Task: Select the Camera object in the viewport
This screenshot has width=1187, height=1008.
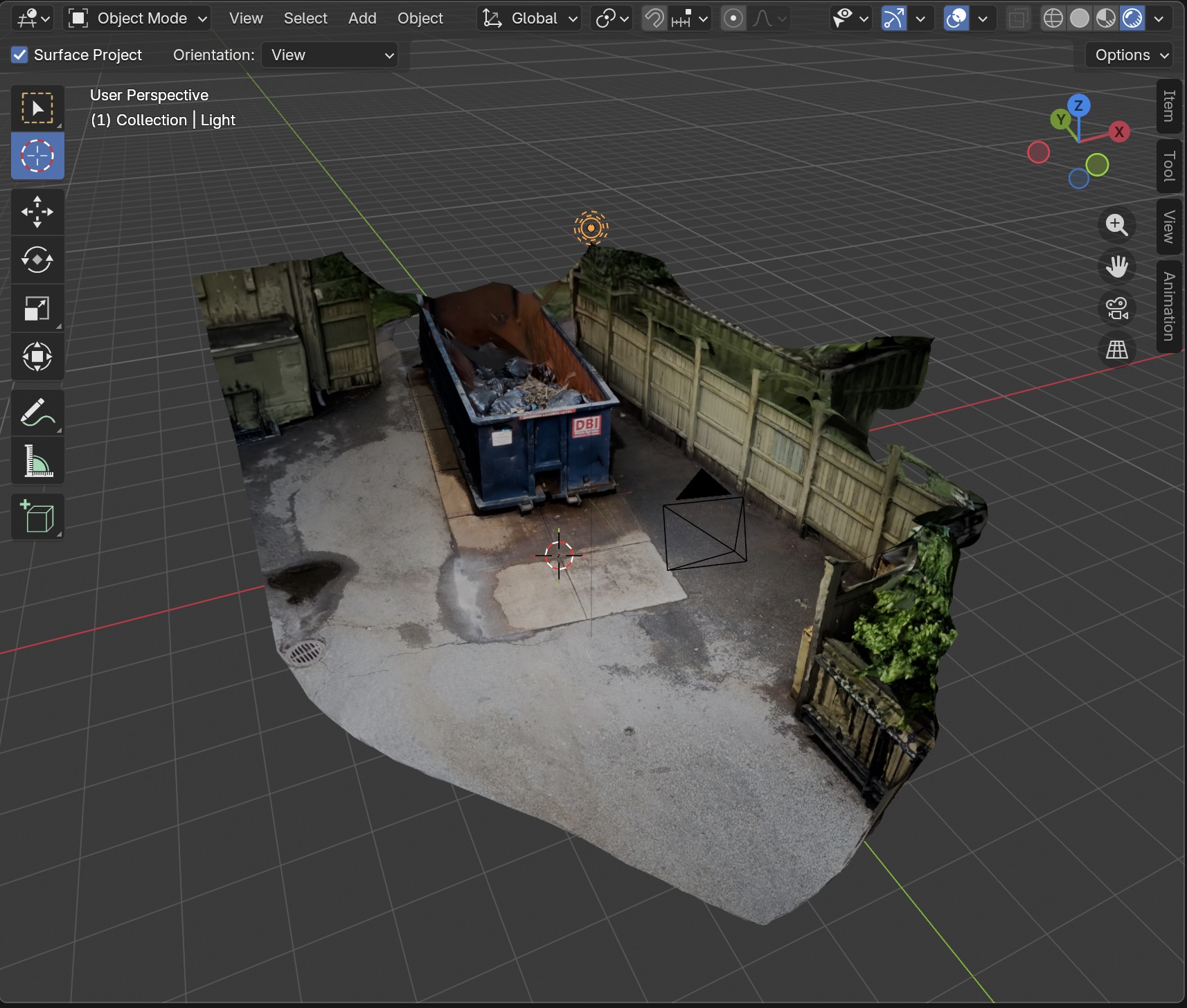Action: [705, 521]
